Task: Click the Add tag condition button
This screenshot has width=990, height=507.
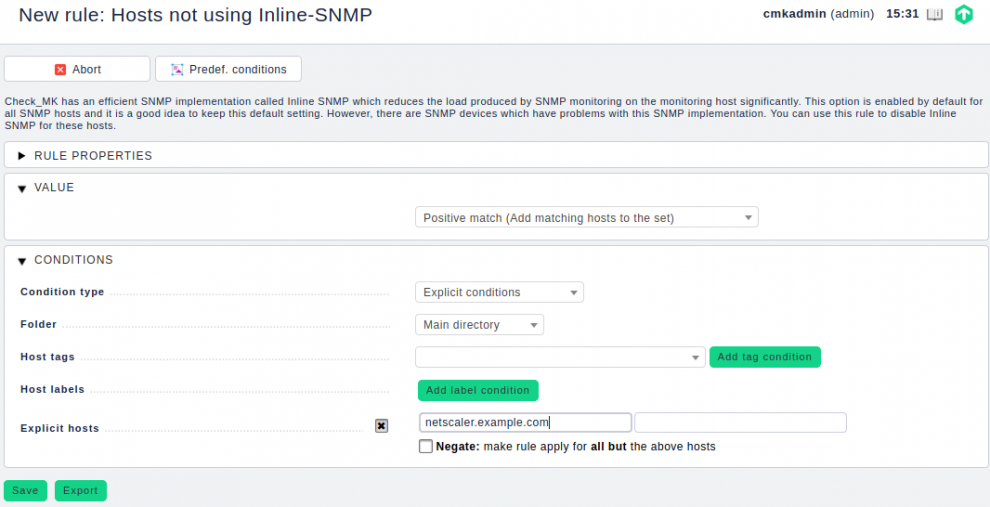Action: (765, 357)
